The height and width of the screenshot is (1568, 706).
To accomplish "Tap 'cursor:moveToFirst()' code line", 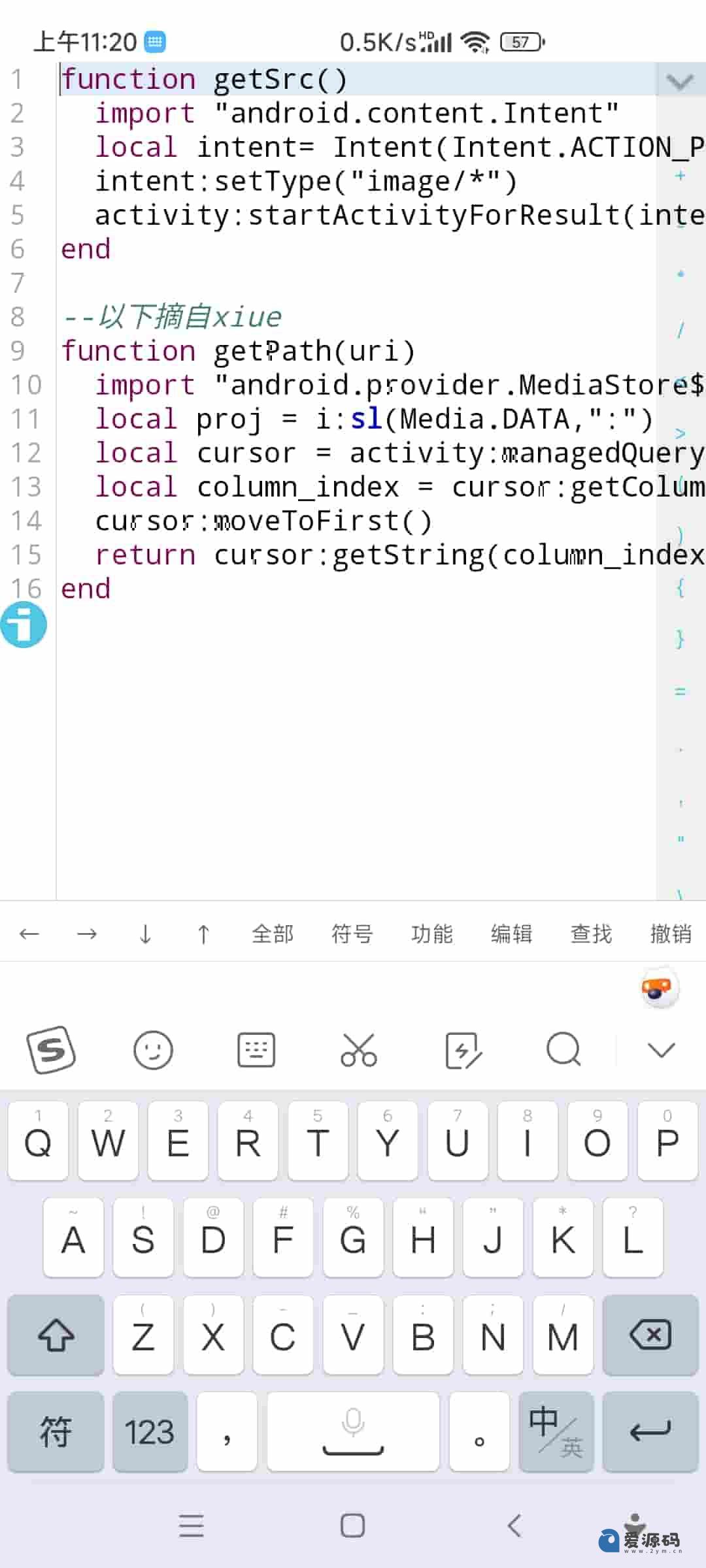I will pyautogui.click(x=263, y=521).
